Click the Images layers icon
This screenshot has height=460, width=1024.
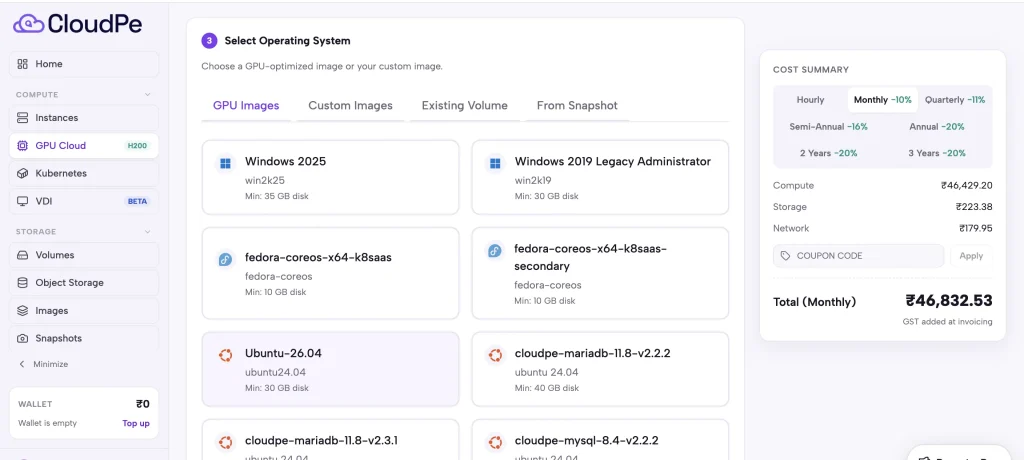23,310
